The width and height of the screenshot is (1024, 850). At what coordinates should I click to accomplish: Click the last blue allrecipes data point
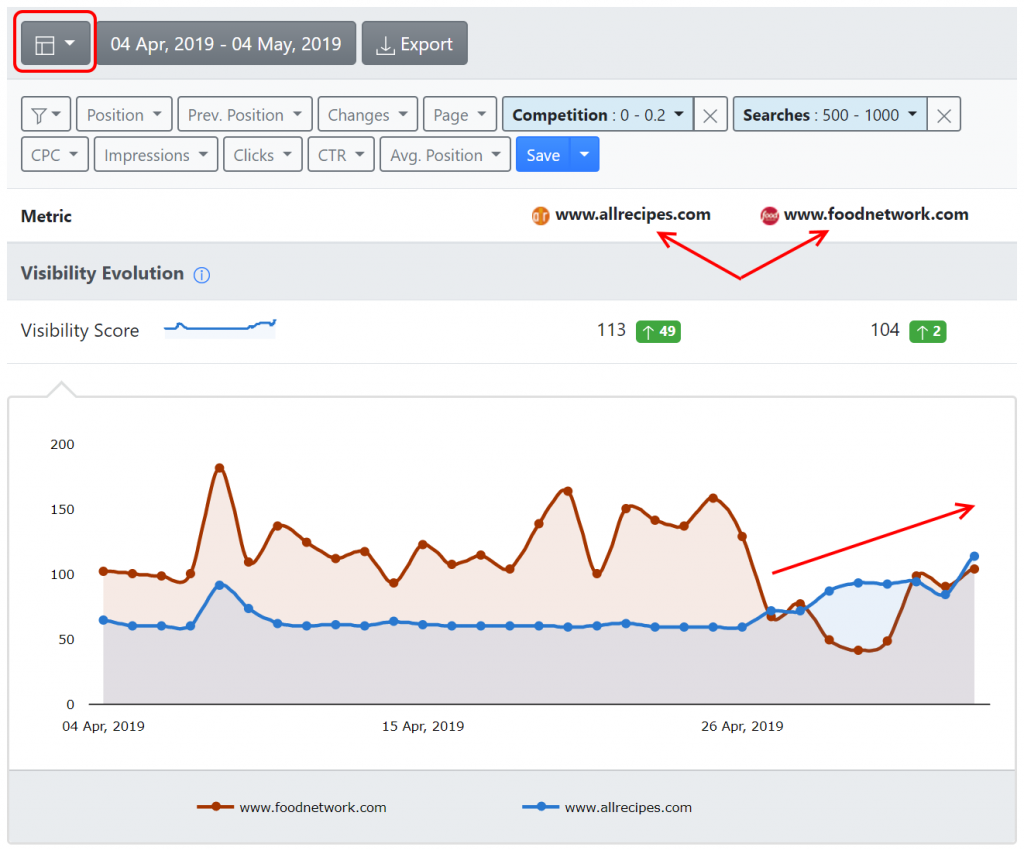pyautogui.click(x=974, y=556)
